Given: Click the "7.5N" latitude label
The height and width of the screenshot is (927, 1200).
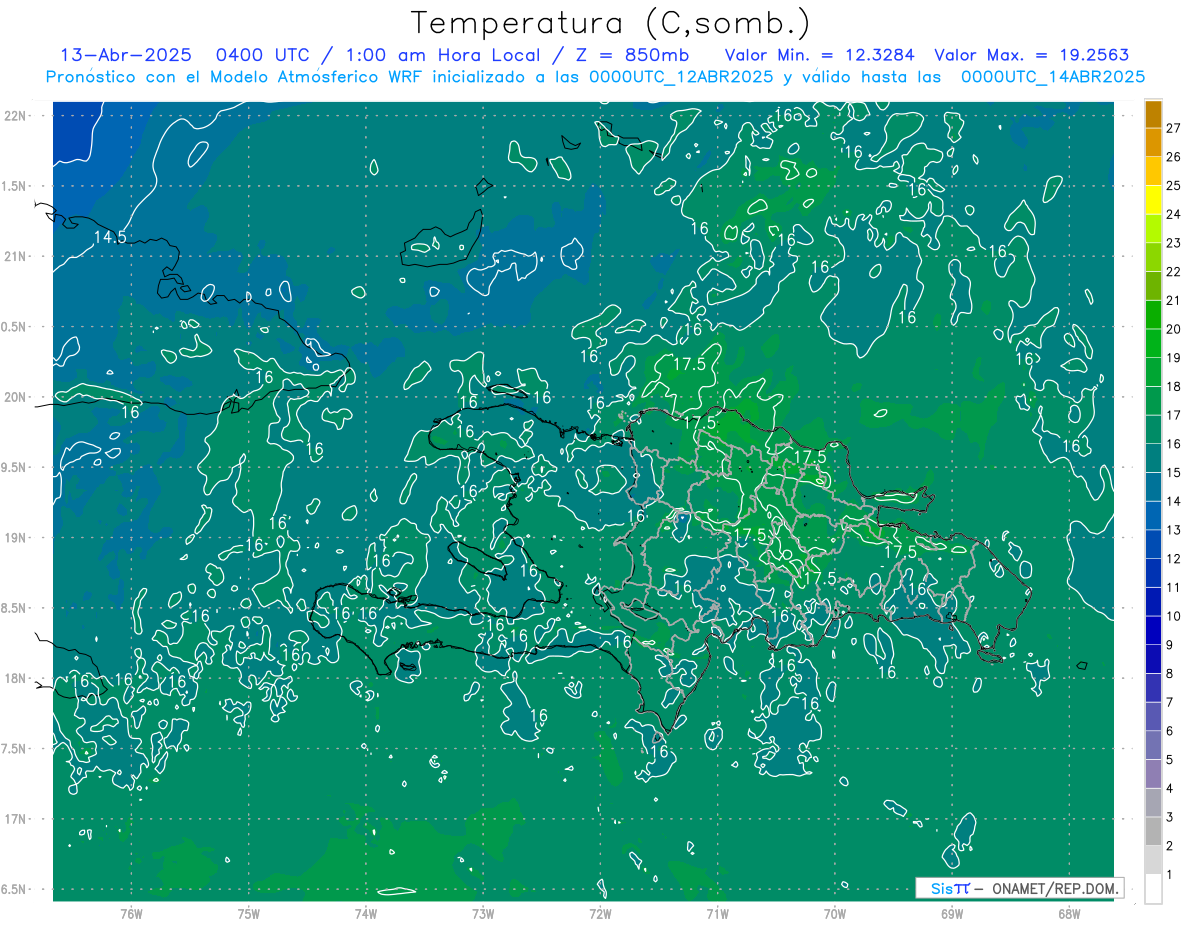Looking at the screenshot, I should [15, 749].
